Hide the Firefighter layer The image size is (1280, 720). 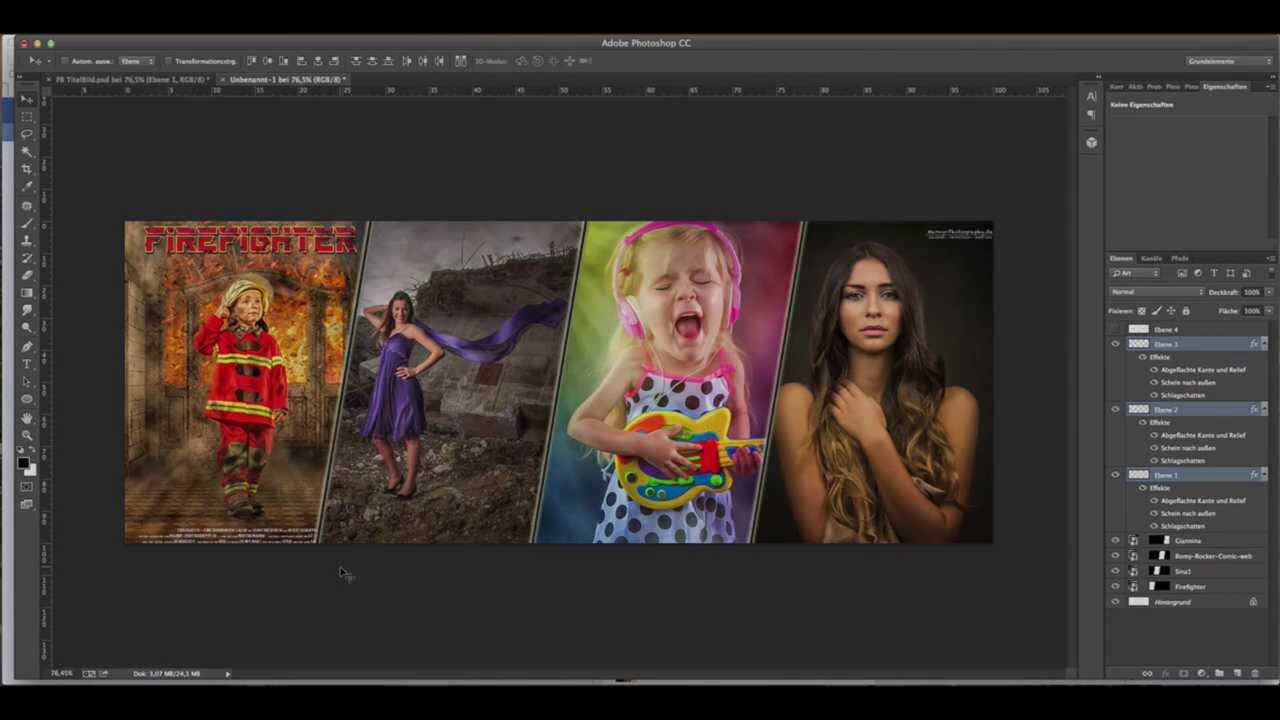pyautogui.click(x=1116, y=587)
